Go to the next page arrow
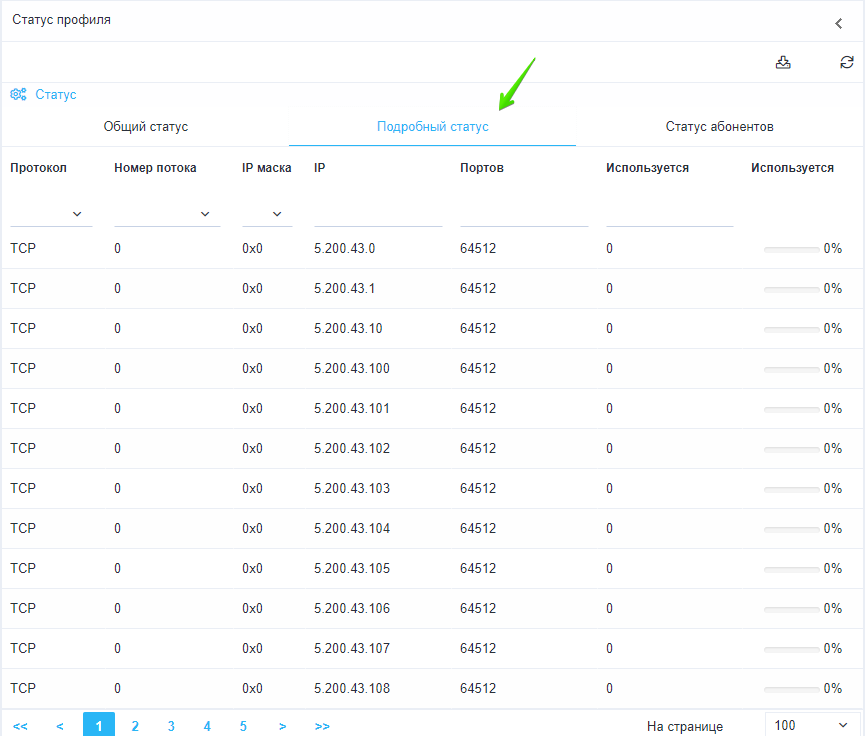The width and height of the screenshot is (865, 736). 283,726
